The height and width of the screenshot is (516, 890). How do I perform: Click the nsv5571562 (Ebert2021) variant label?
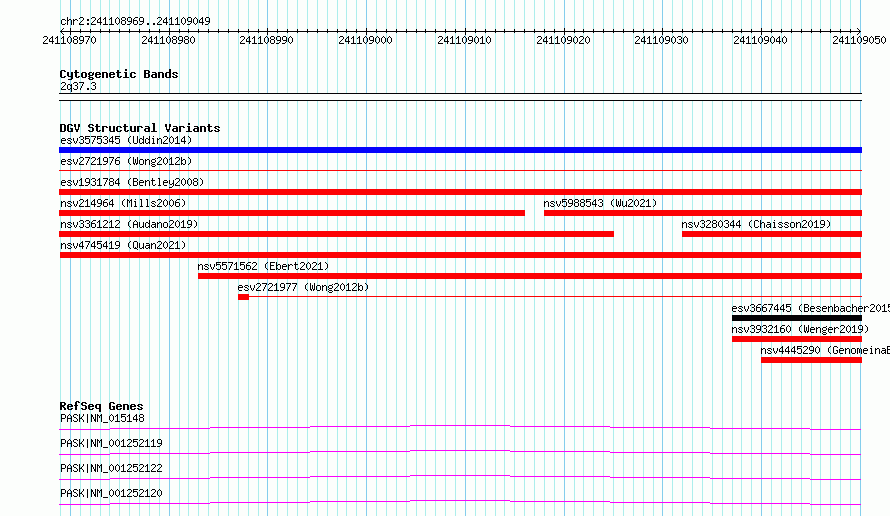coord(263,266)
